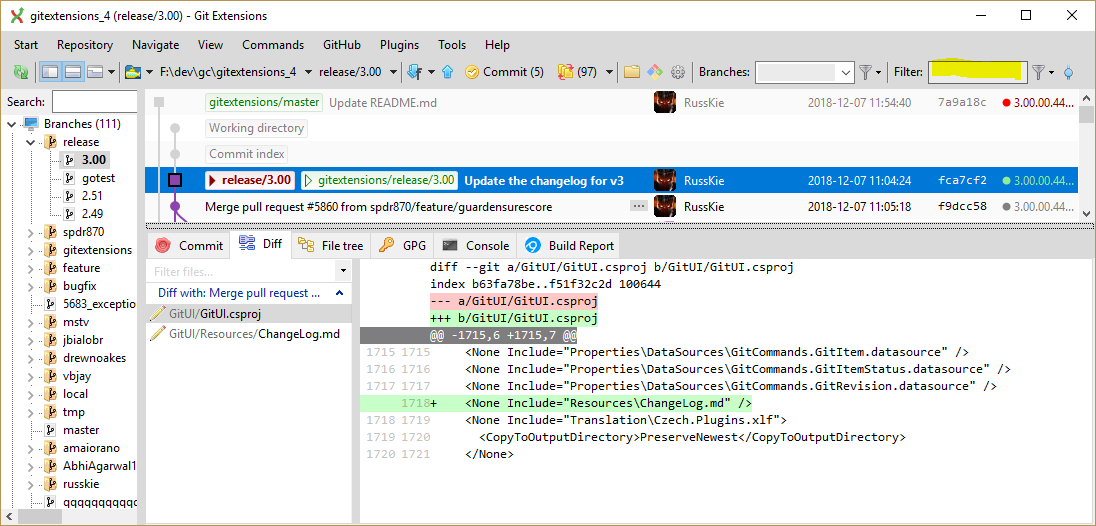Click the russkie folder icon
This screenshot has height=526, width=1096.
pos(50,484)
